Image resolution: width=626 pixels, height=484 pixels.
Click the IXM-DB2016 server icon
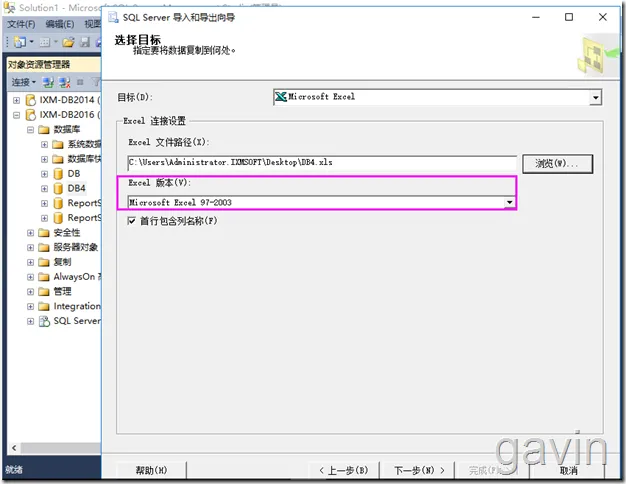point(31,115)
